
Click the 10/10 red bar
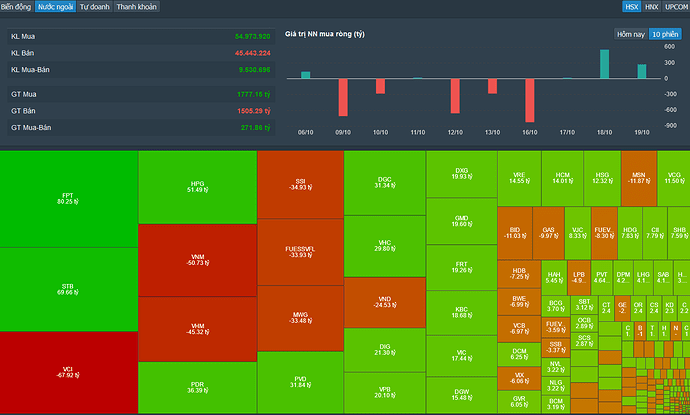[x=380, y=86]
